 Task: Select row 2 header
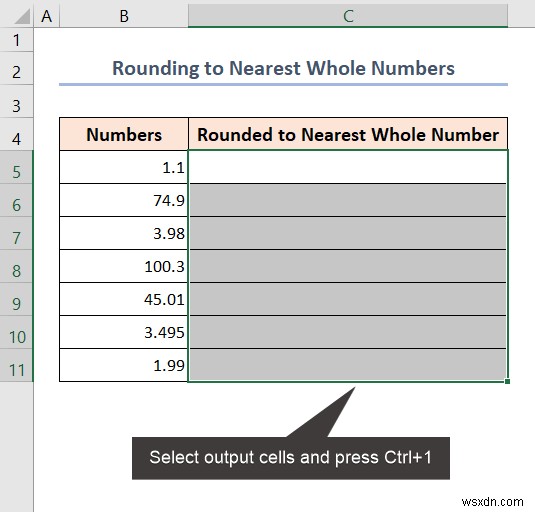pos(16,69)
